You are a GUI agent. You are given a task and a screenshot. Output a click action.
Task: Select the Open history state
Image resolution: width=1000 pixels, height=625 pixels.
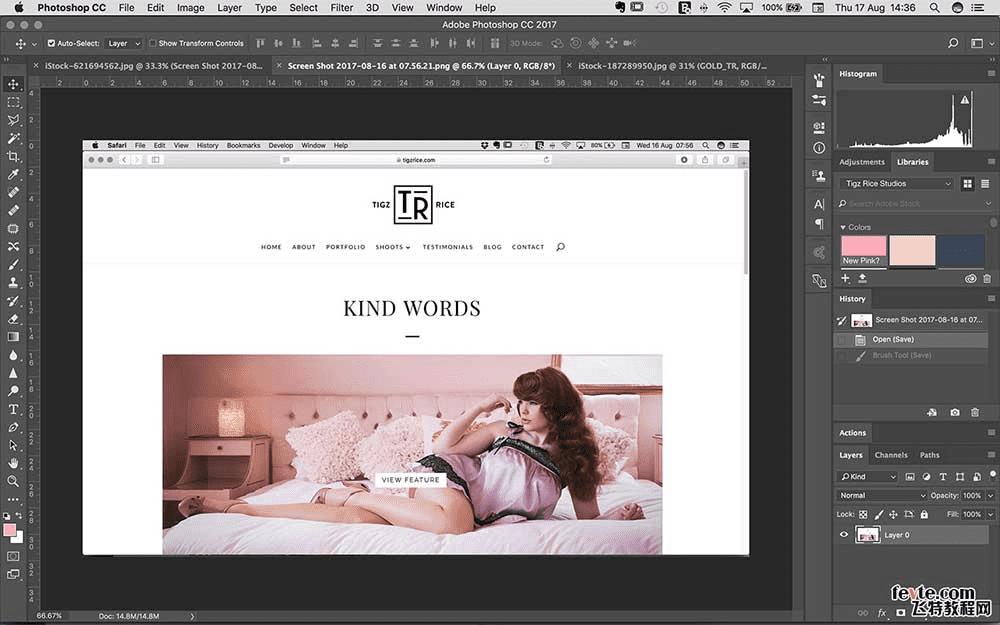click(x=893, y=339)
